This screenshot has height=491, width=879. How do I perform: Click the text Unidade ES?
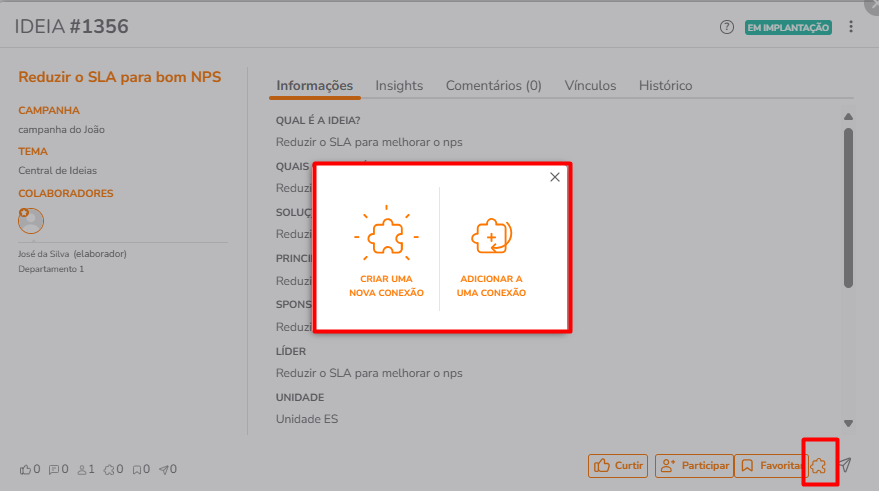click(307, 419)
